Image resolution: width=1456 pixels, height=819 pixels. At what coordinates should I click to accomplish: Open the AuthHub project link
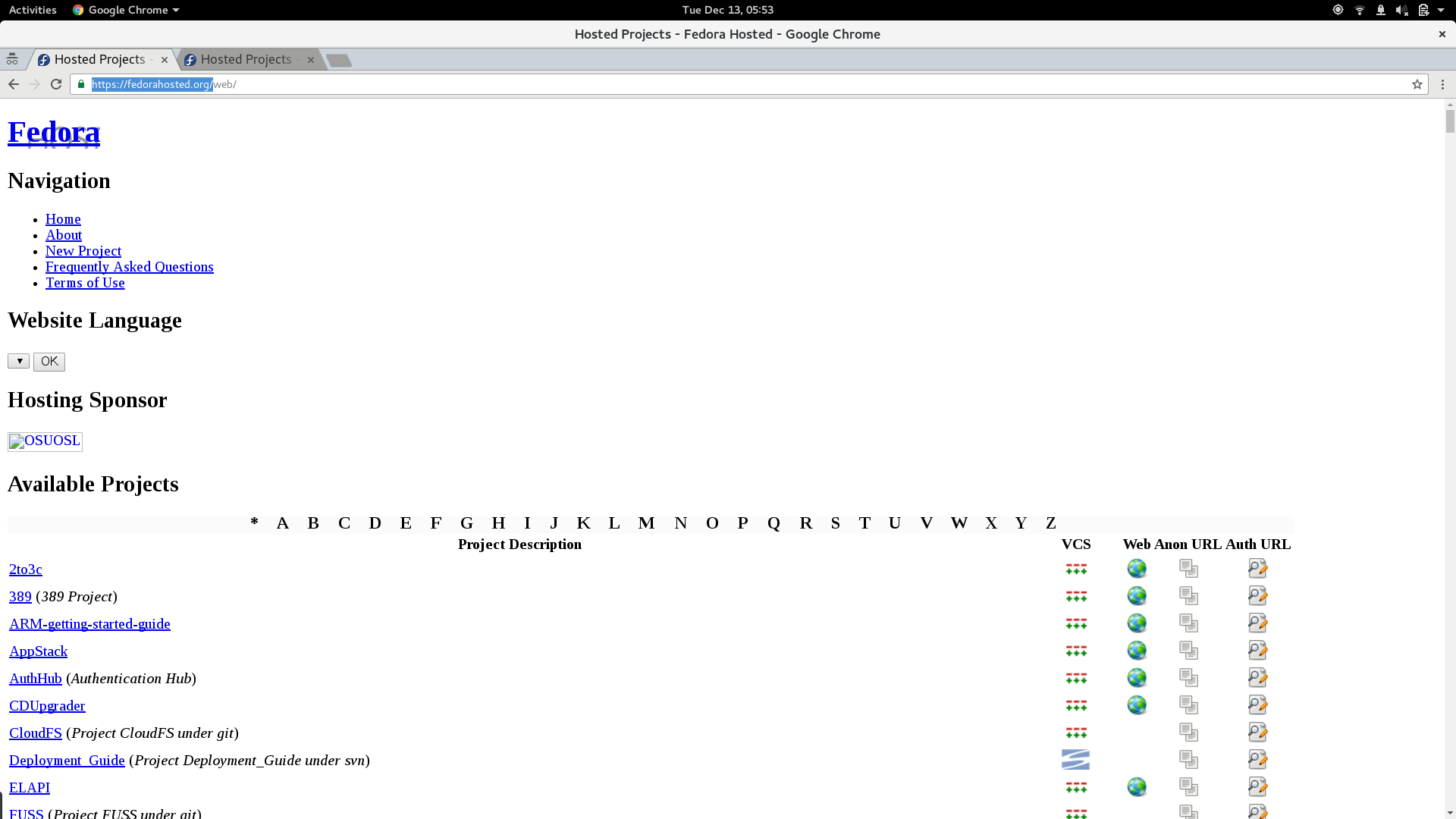(x=36, y=679)
